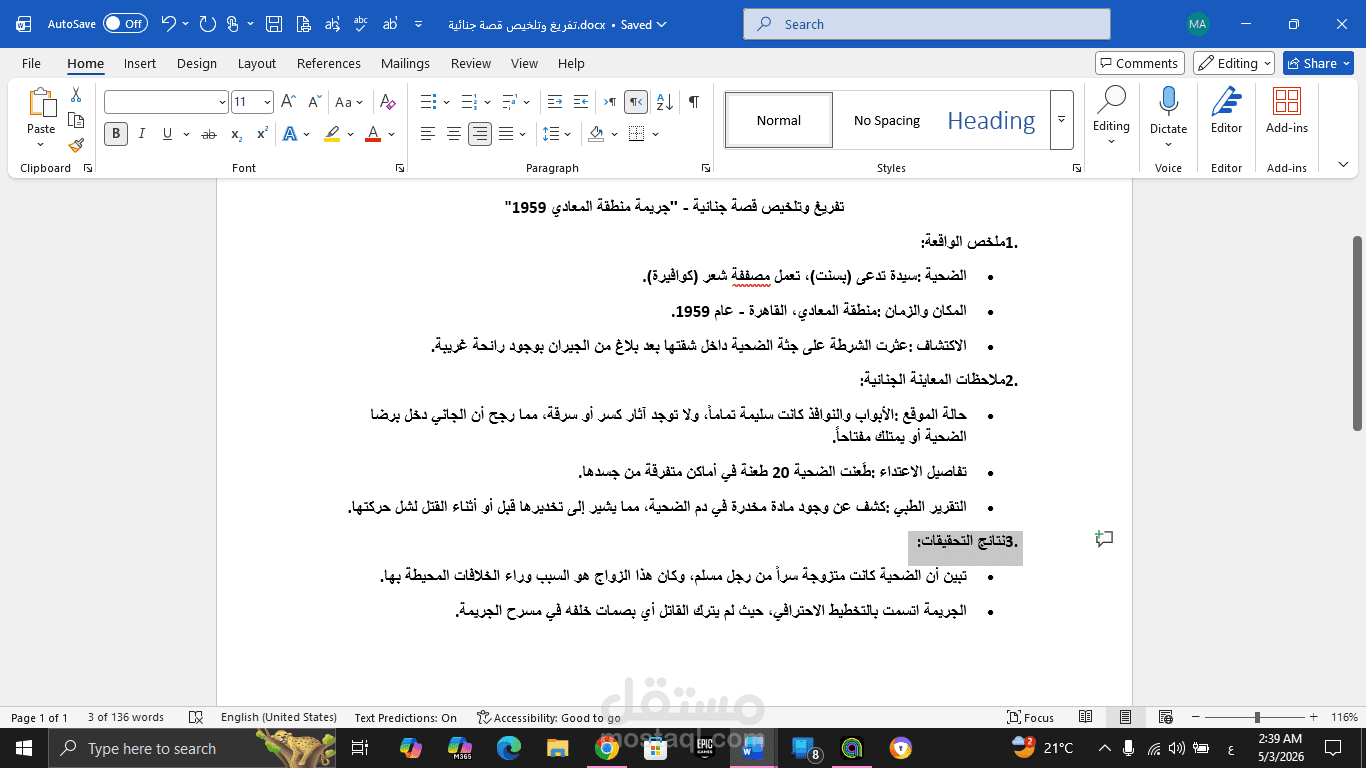The width and height of the screenshot is (1366, 768).
Task: Align text left
Action: (428, 134)
